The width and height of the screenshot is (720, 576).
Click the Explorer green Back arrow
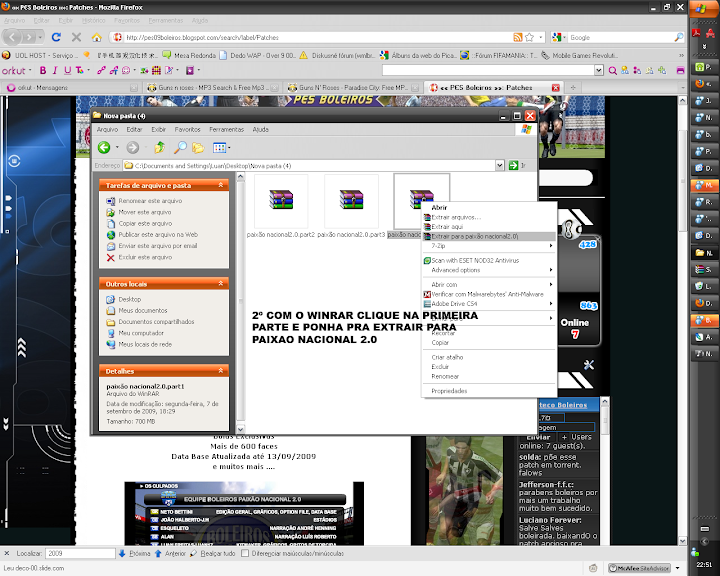coord(104,147)
